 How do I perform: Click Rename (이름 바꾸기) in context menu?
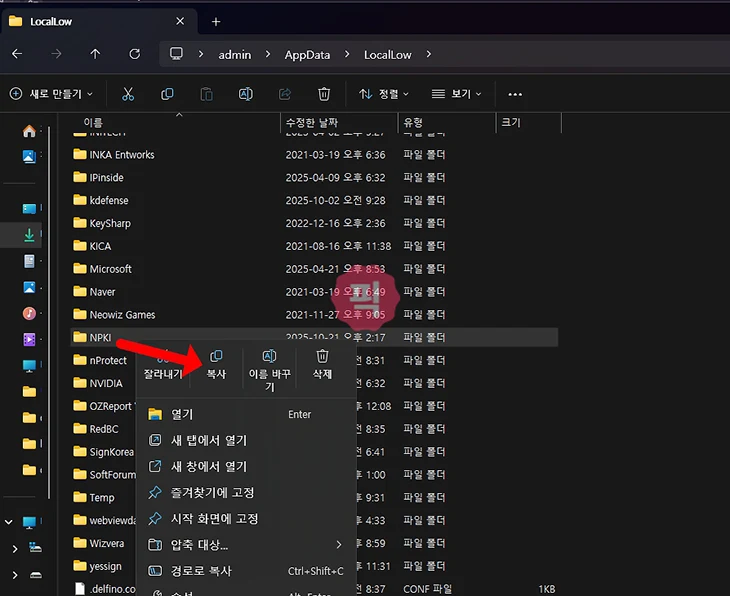pyautogui.click(x=269, y=369)
